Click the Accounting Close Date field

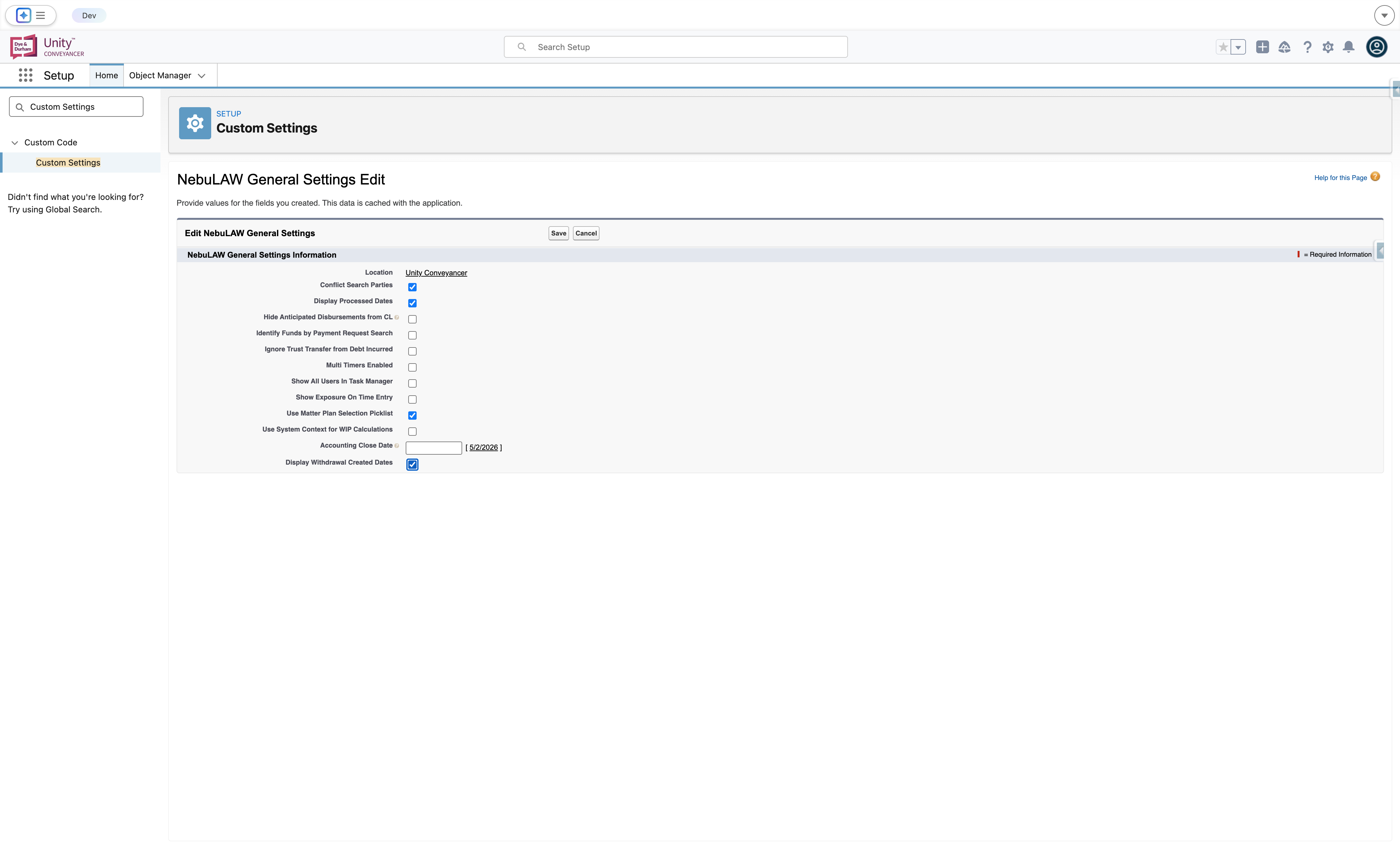(x=434, y=448)
